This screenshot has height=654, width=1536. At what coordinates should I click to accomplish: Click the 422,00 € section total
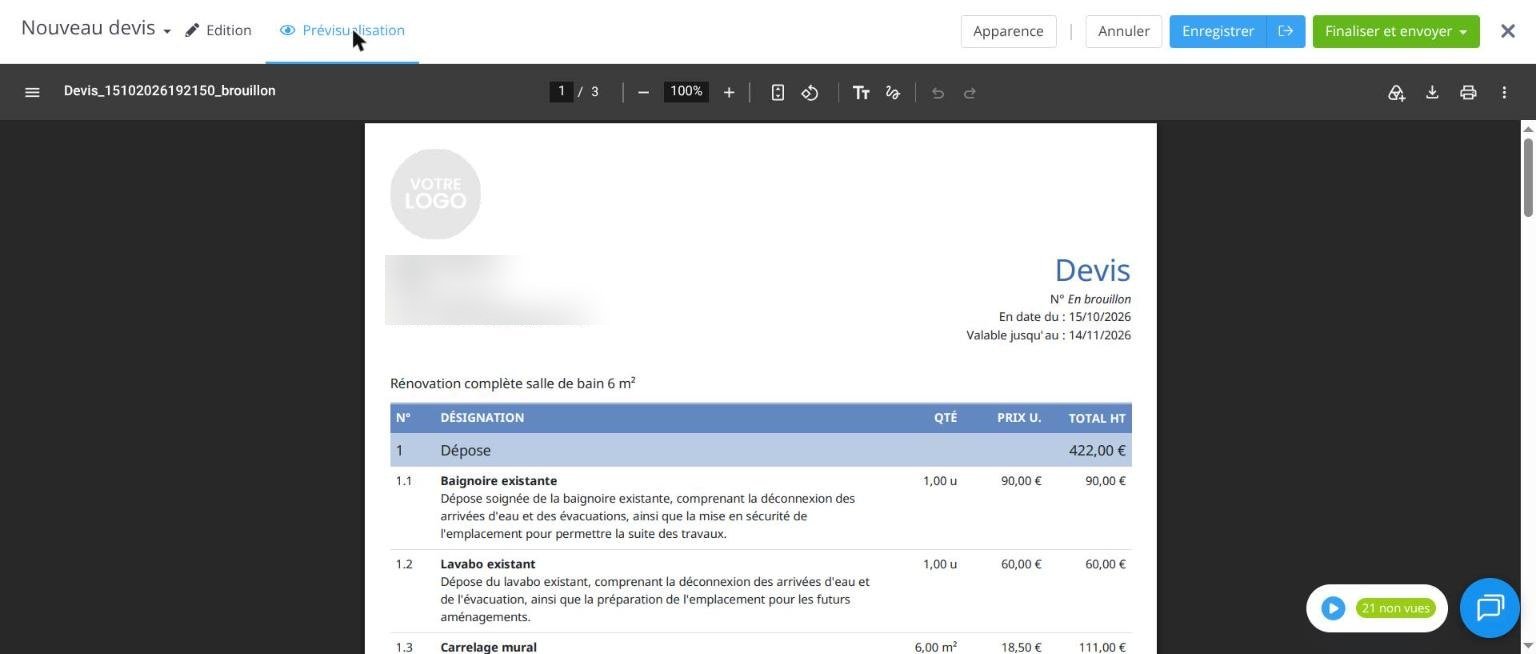(1097, 450)
